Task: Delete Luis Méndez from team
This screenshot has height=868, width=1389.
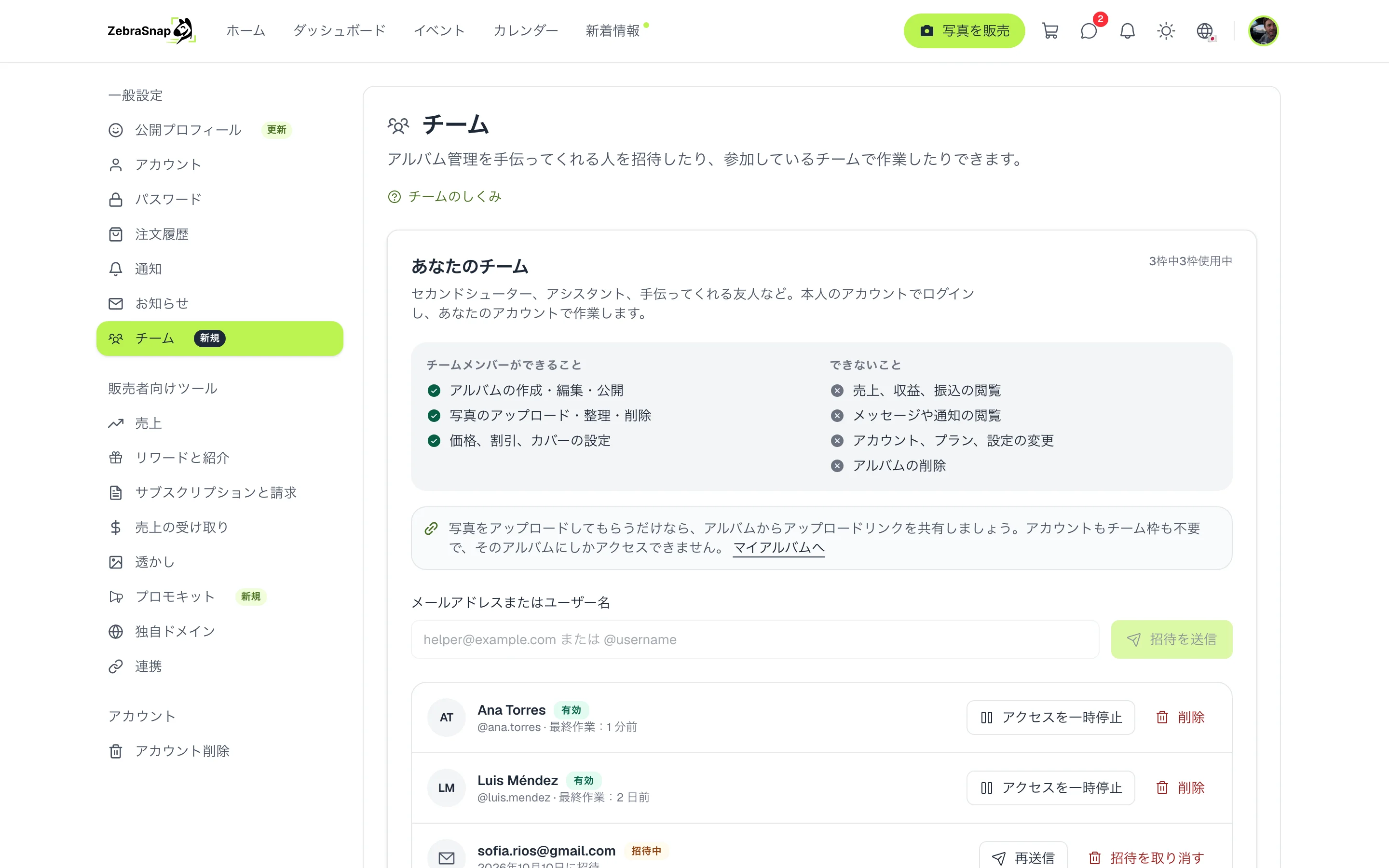Action: coord(1180,787)
